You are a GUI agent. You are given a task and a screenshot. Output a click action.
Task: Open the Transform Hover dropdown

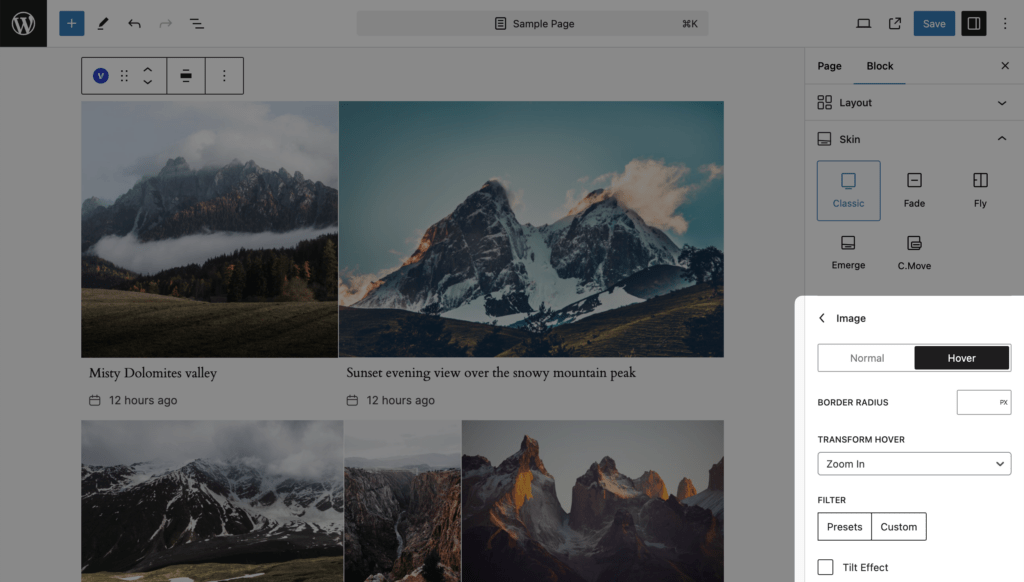pos(914,464)
